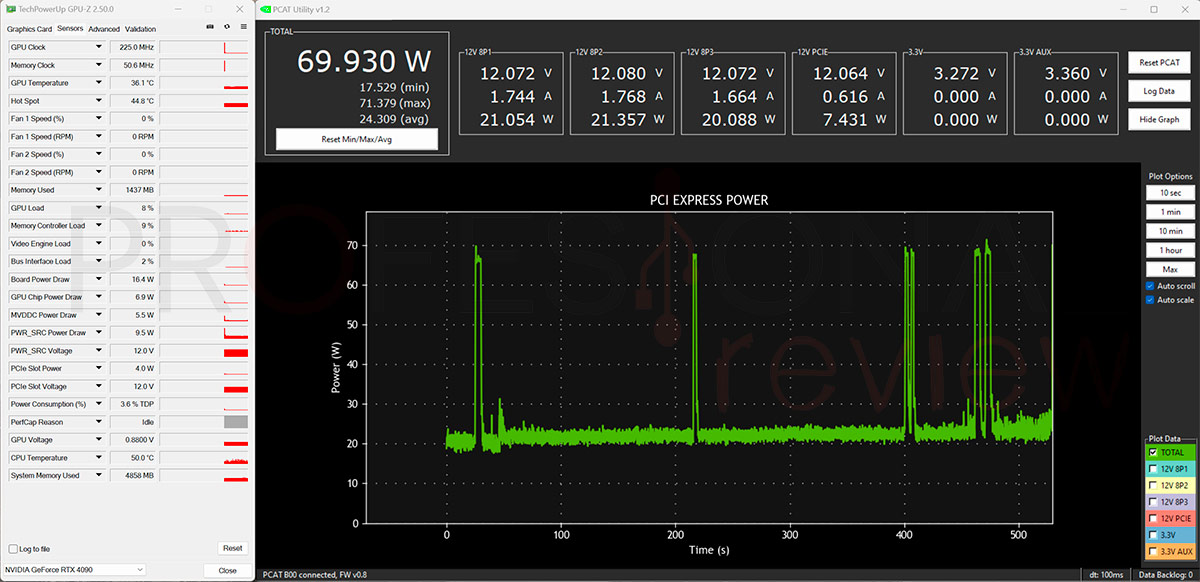
Task: Enable the 3.3V AUX plot data checkbox
Action: pyautogui.click(x=1152, y=552)
